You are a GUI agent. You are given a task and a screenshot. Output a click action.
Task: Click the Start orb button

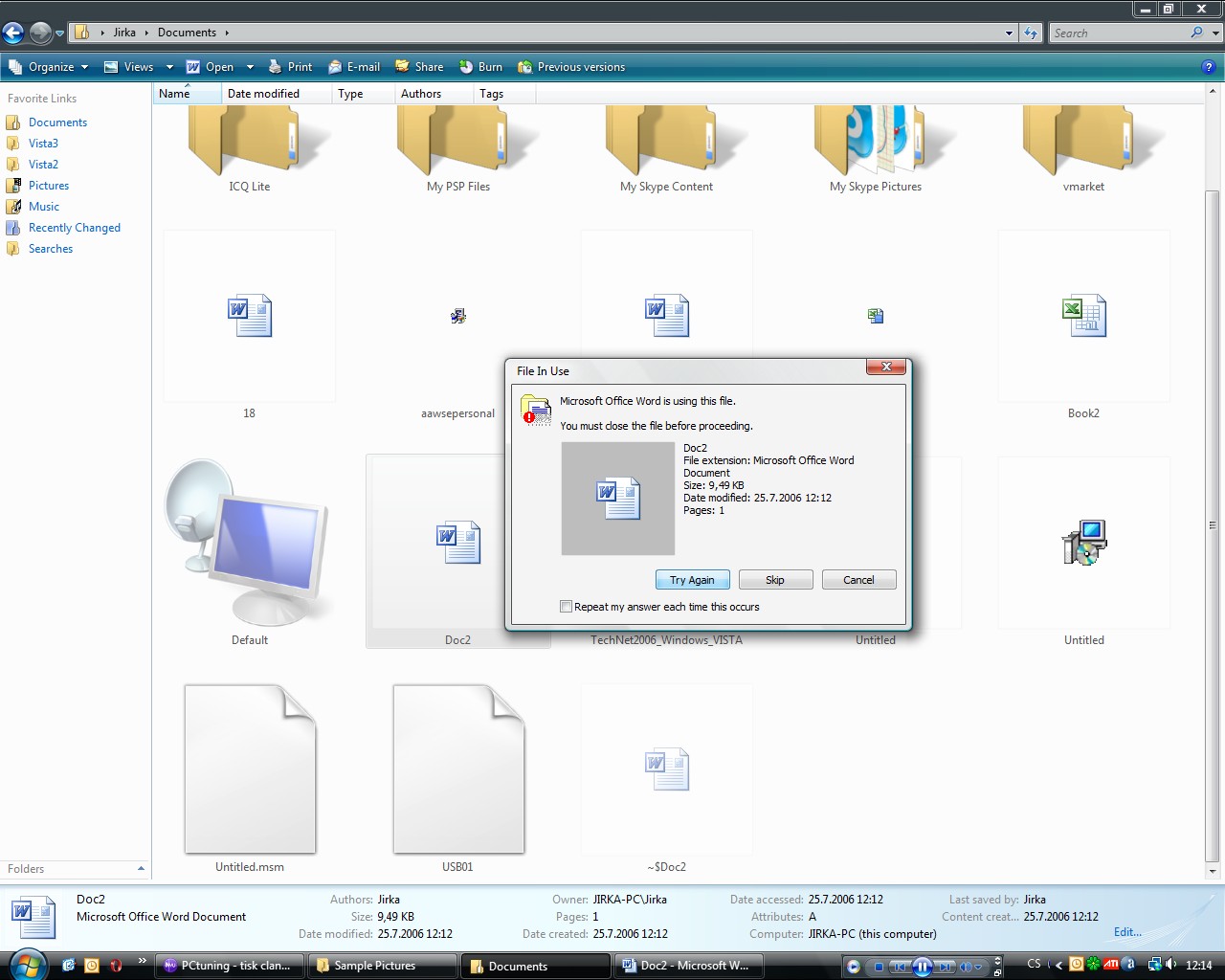(x=27, y=964)
